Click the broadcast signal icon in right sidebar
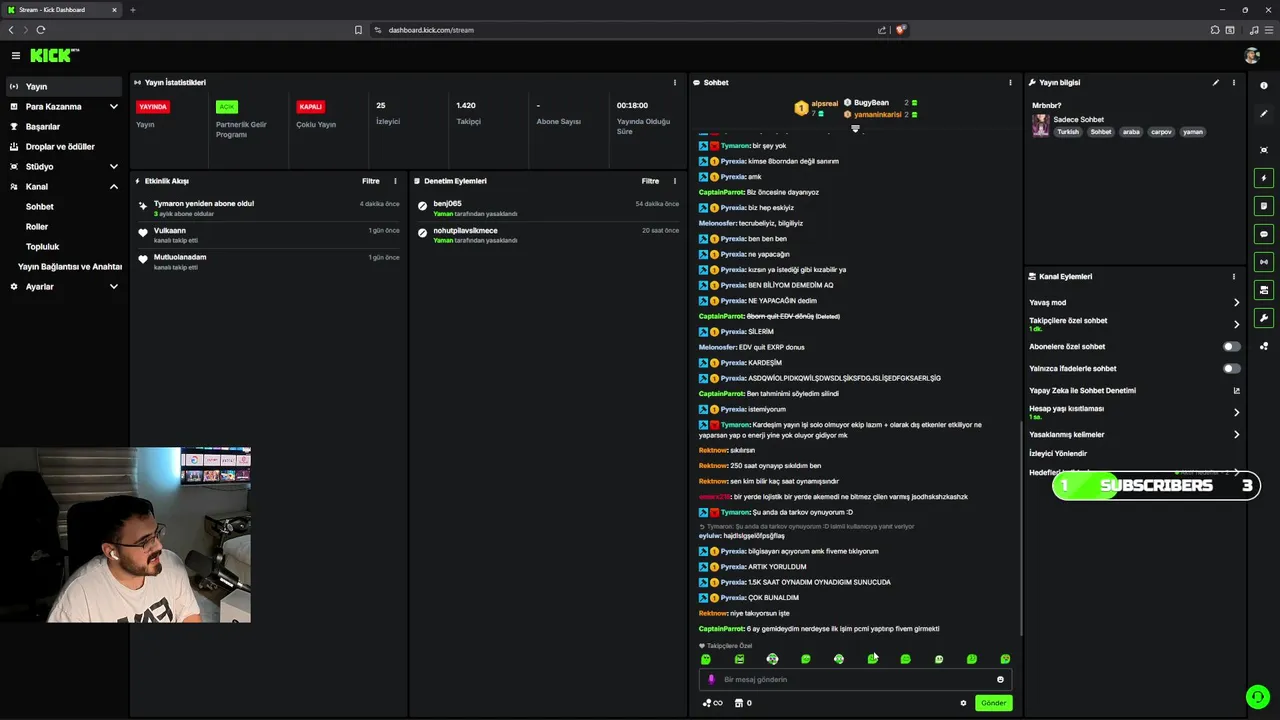Image resolution: width=1280 pixels, height=720 pixels. point(1264,262)
